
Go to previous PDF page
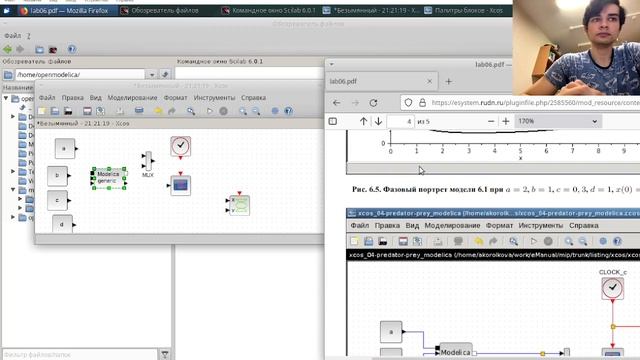point(363,121)
